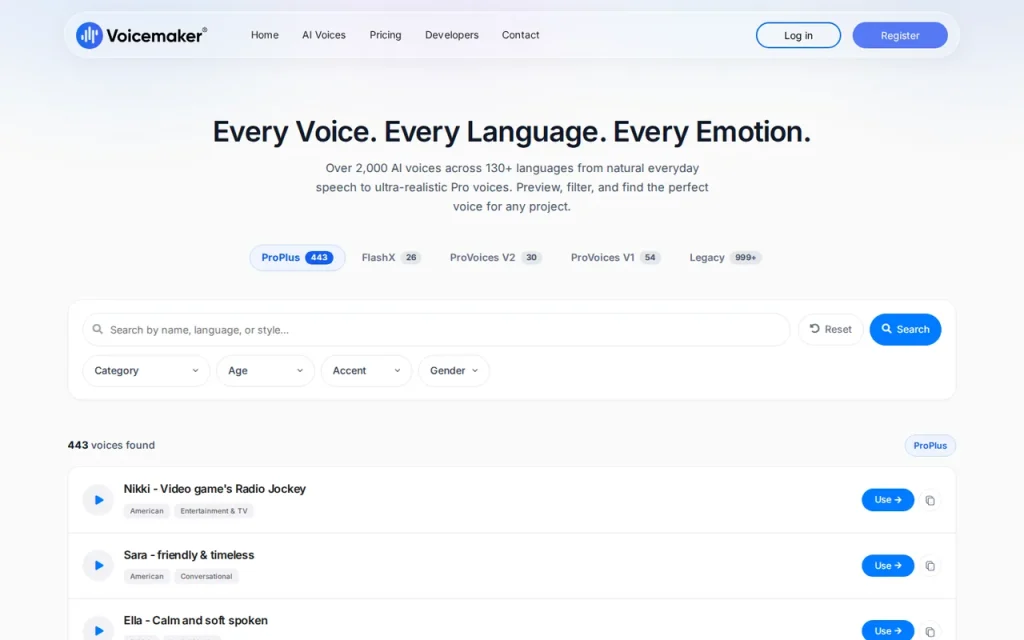Open the Age filter dropdown

point(265,371)
